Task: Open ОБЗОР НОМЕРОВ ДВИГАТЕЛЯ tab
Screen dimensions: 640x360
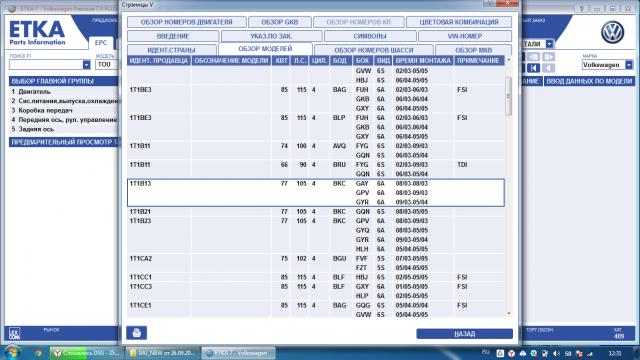Action: pos(187,22)
